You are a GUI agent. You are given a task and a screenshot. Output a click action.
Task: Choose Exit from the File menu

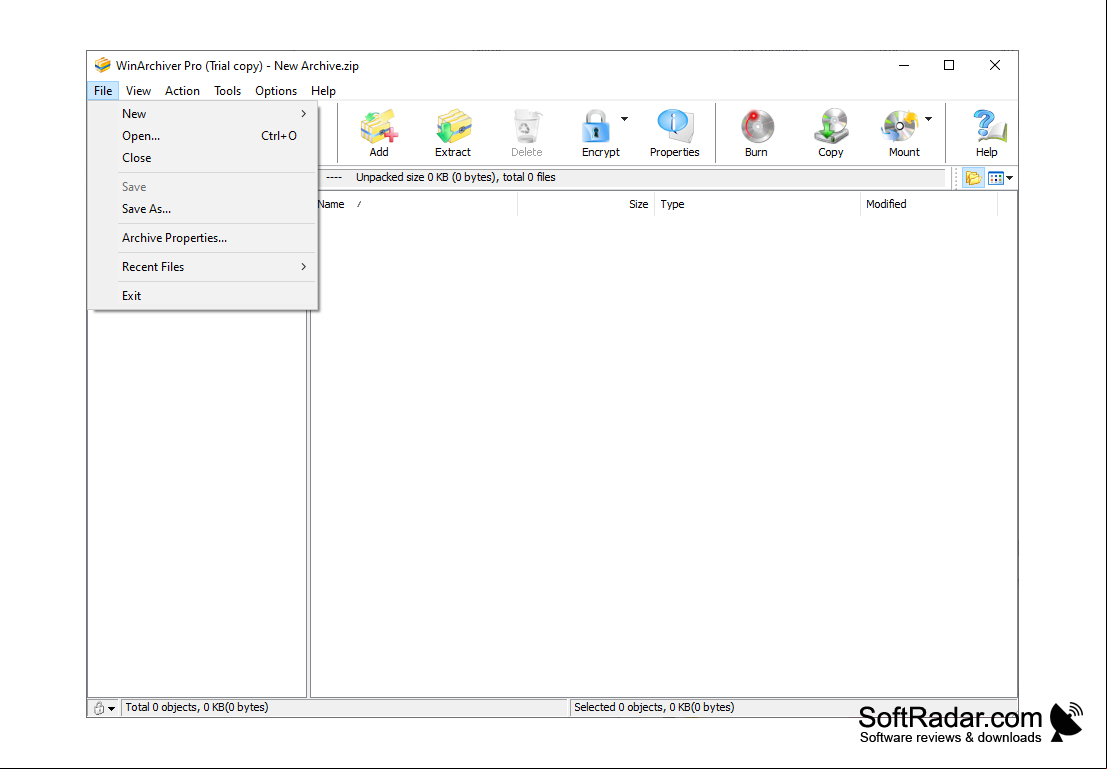click(x=203, y=295)
